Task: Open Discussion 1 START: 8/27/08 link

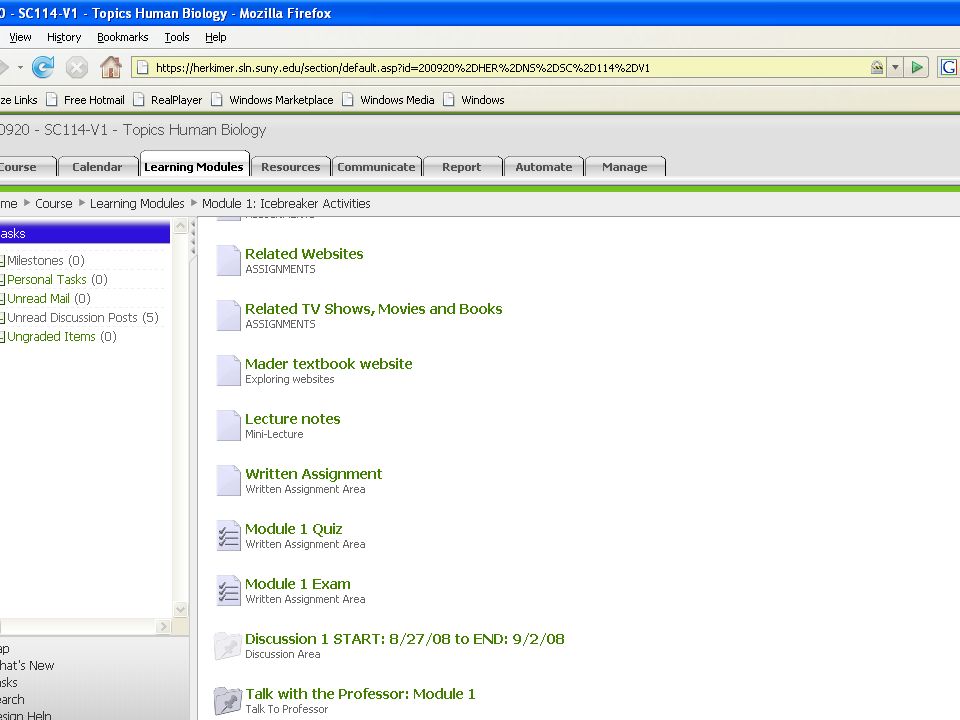Action: click(x=405, y=640)
